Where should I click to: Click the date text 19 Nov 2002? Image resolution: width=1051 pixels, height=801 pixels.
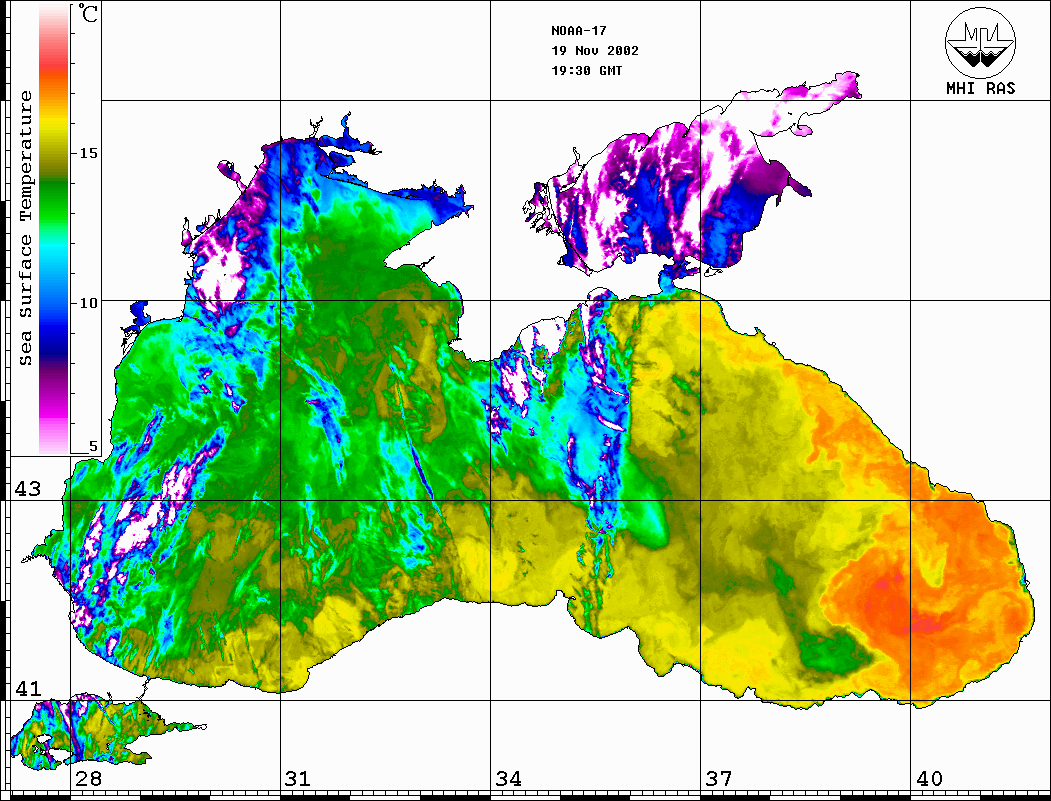pos(595,51)
